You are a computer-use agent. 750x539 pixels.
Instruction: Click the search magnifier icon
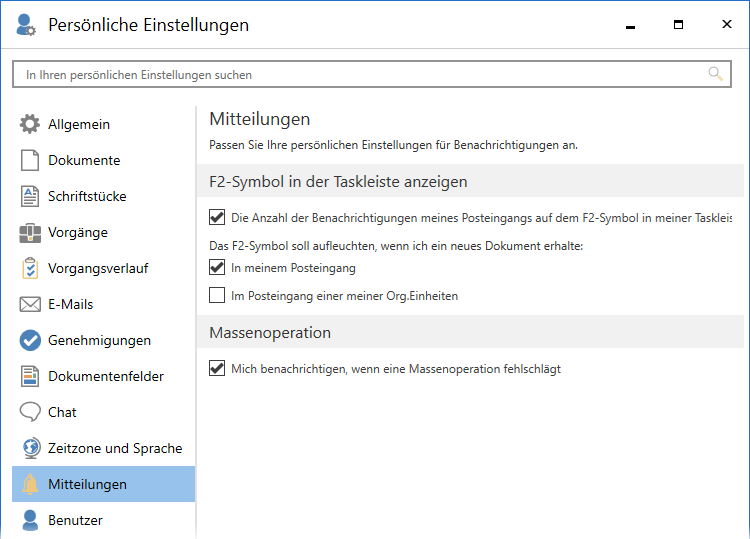[x=715, y=74]
